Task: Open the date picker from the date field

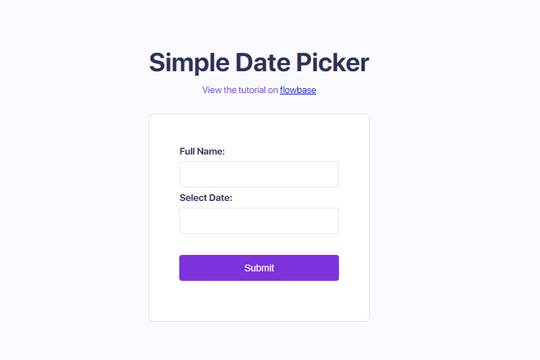Action: [259, 220]
